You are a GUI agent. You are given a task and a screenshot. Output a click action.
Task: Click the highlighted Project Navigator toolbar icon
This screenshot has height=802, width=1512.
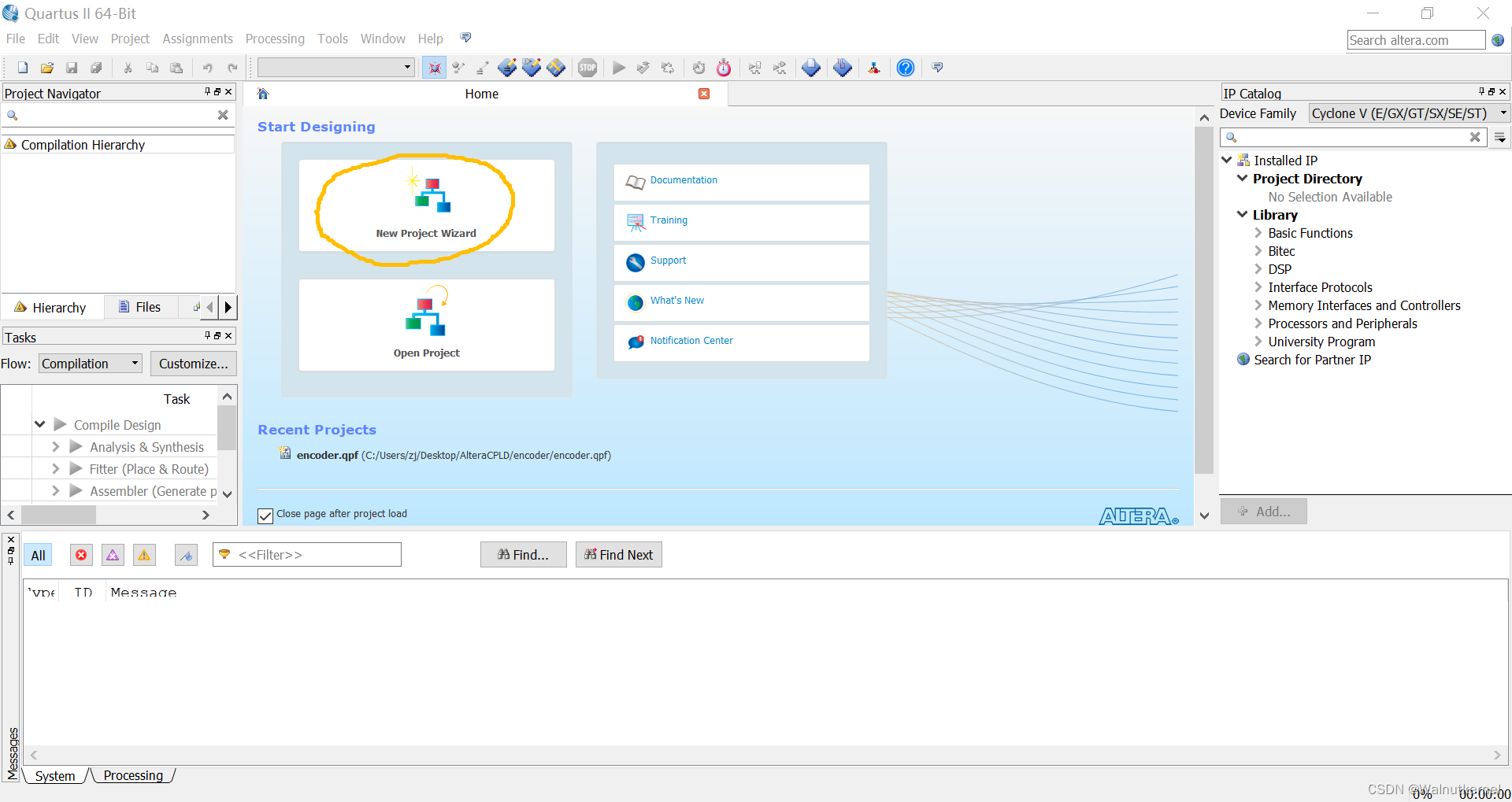(x=434, y=68)
